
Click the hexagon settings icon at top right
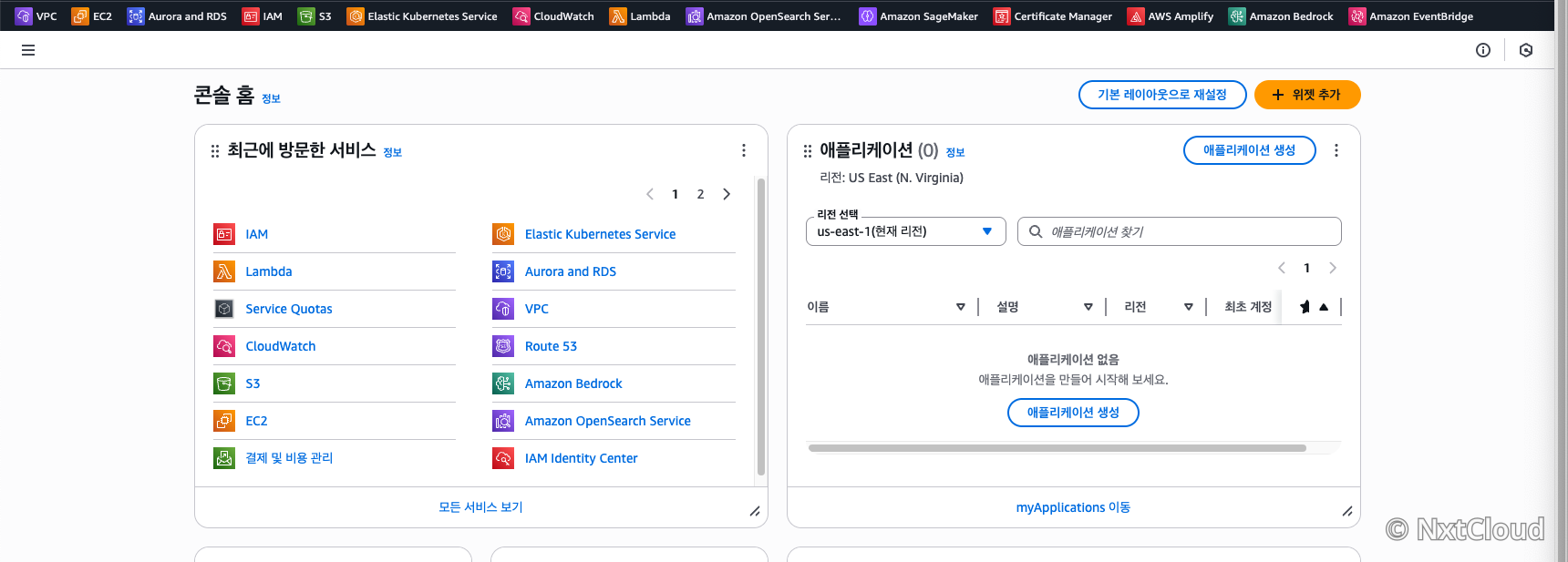click(x=1526, y=50)
